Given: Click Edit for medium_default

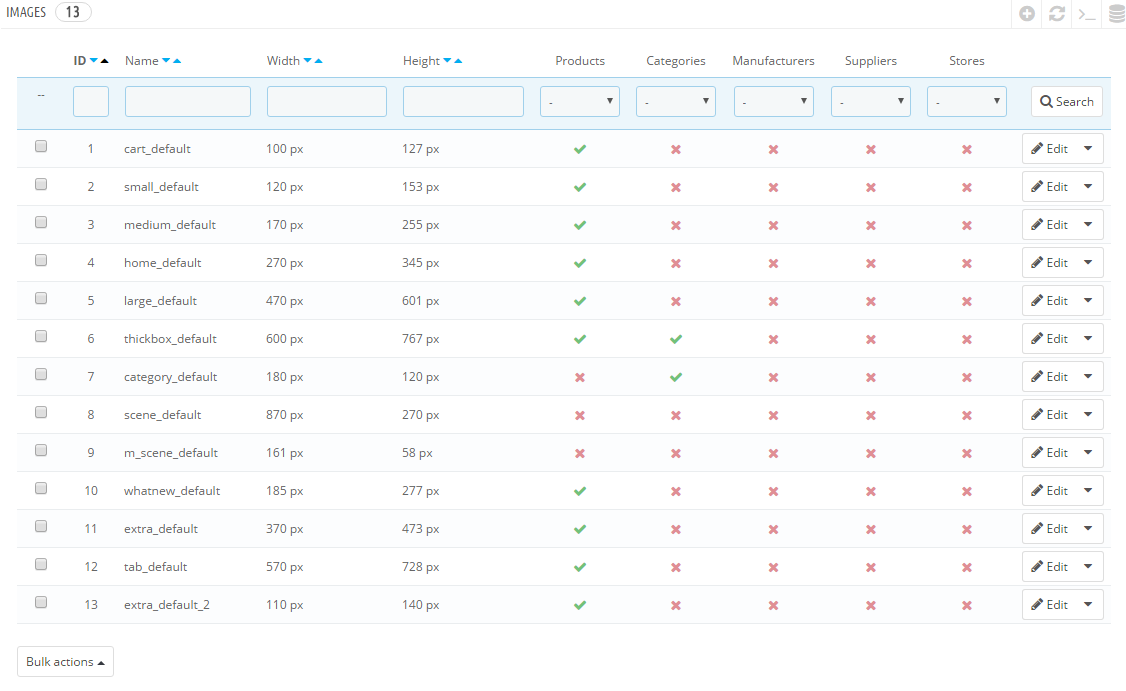Looking at the screenshot, I should pos(1049,225).
